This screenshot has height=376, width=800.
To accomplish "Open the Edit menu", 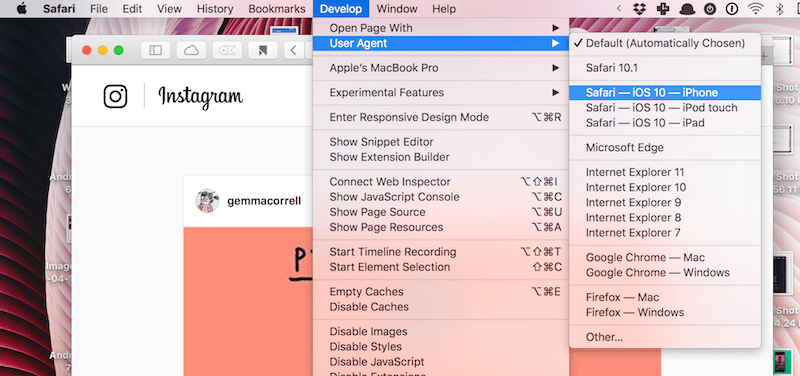I will [133, 9].
